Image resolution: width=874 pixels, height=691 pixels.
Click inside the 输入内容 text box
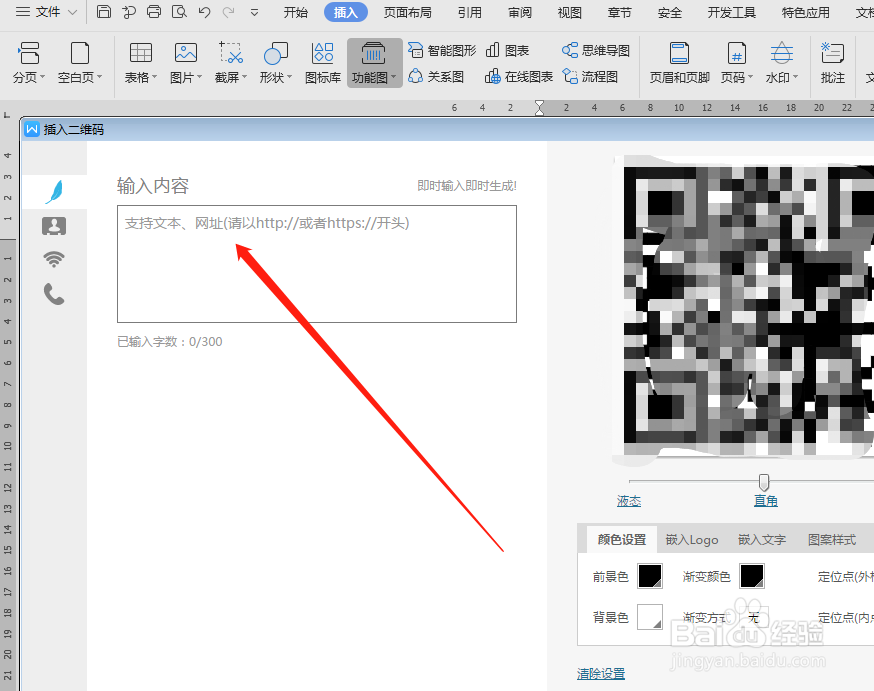317,264
